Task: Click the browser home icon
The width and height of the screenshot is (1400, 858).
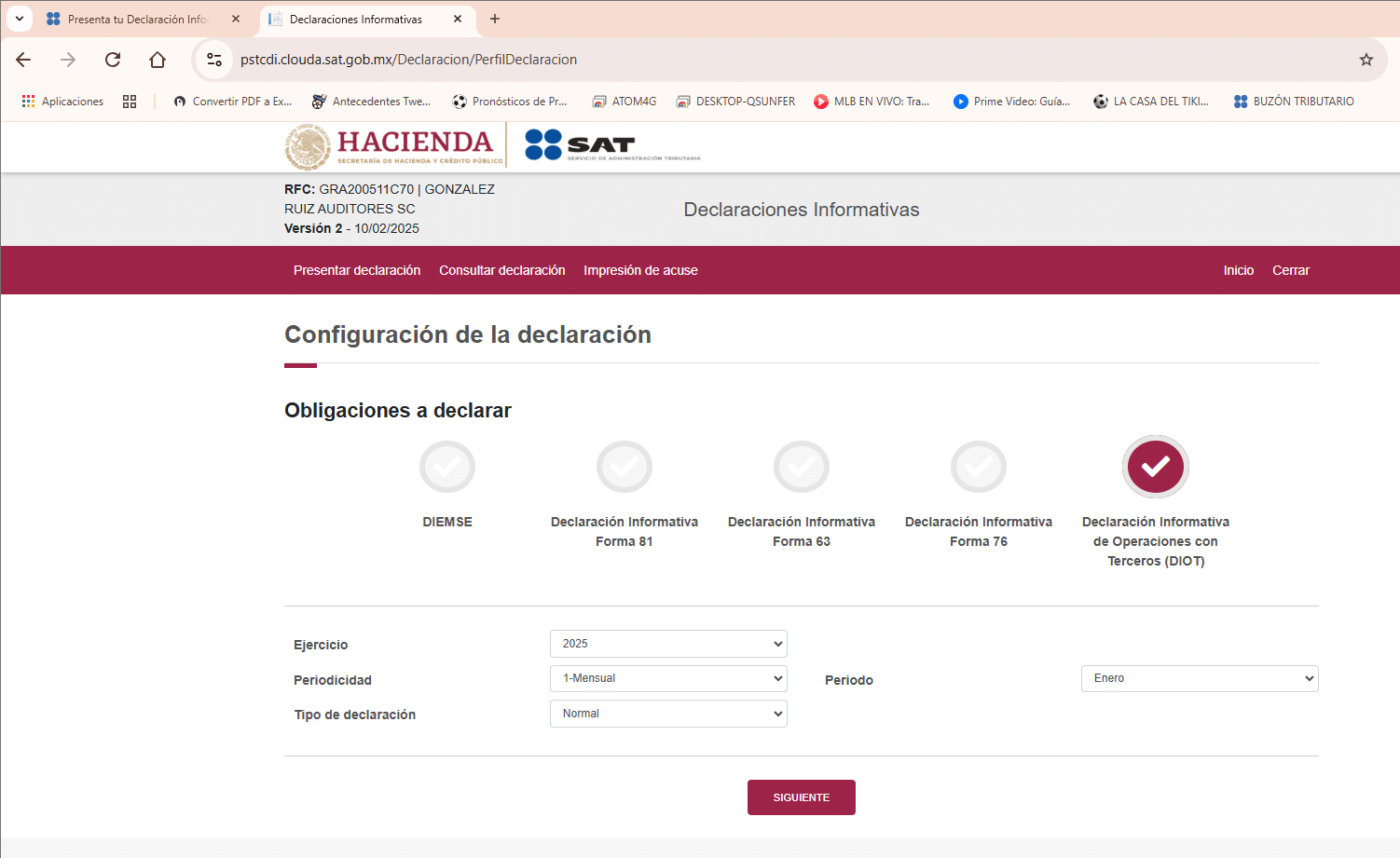Action: [x=158, y=59]
